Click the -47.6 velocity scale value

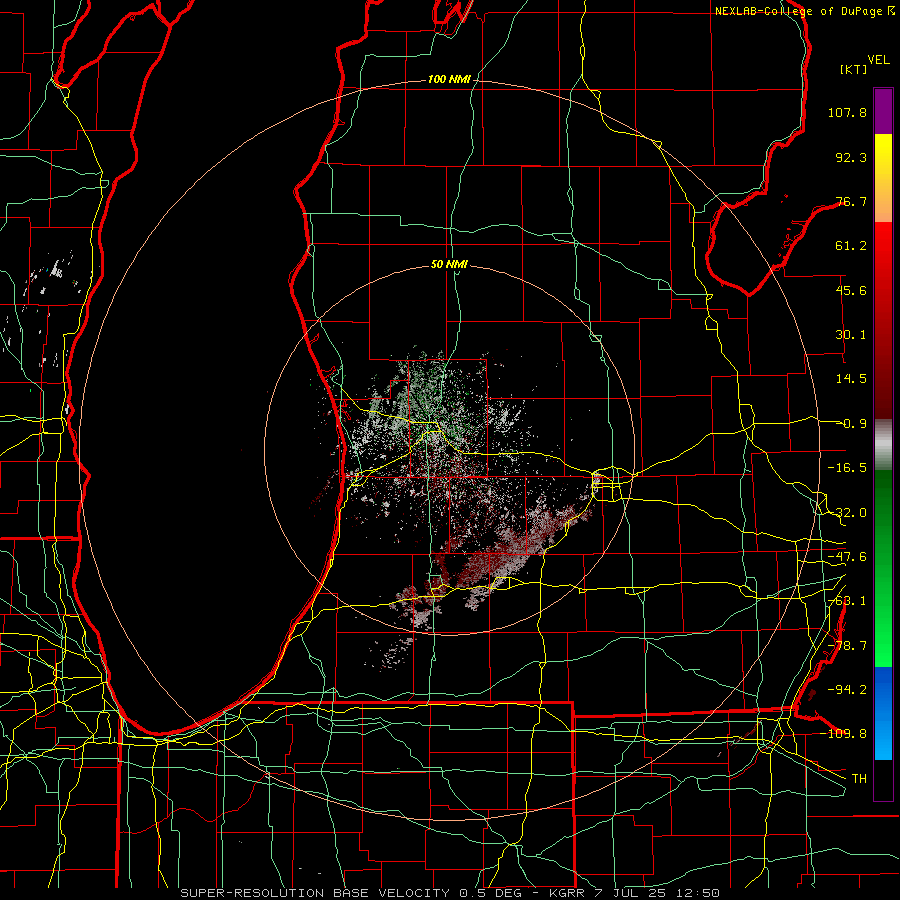(x=847, y=557)
